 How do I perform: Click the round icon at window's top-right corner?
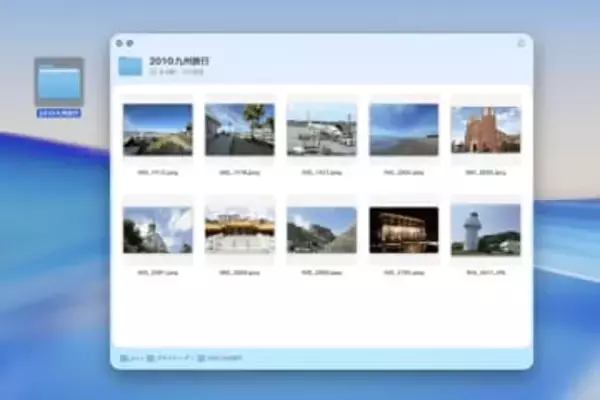(520, 43)
